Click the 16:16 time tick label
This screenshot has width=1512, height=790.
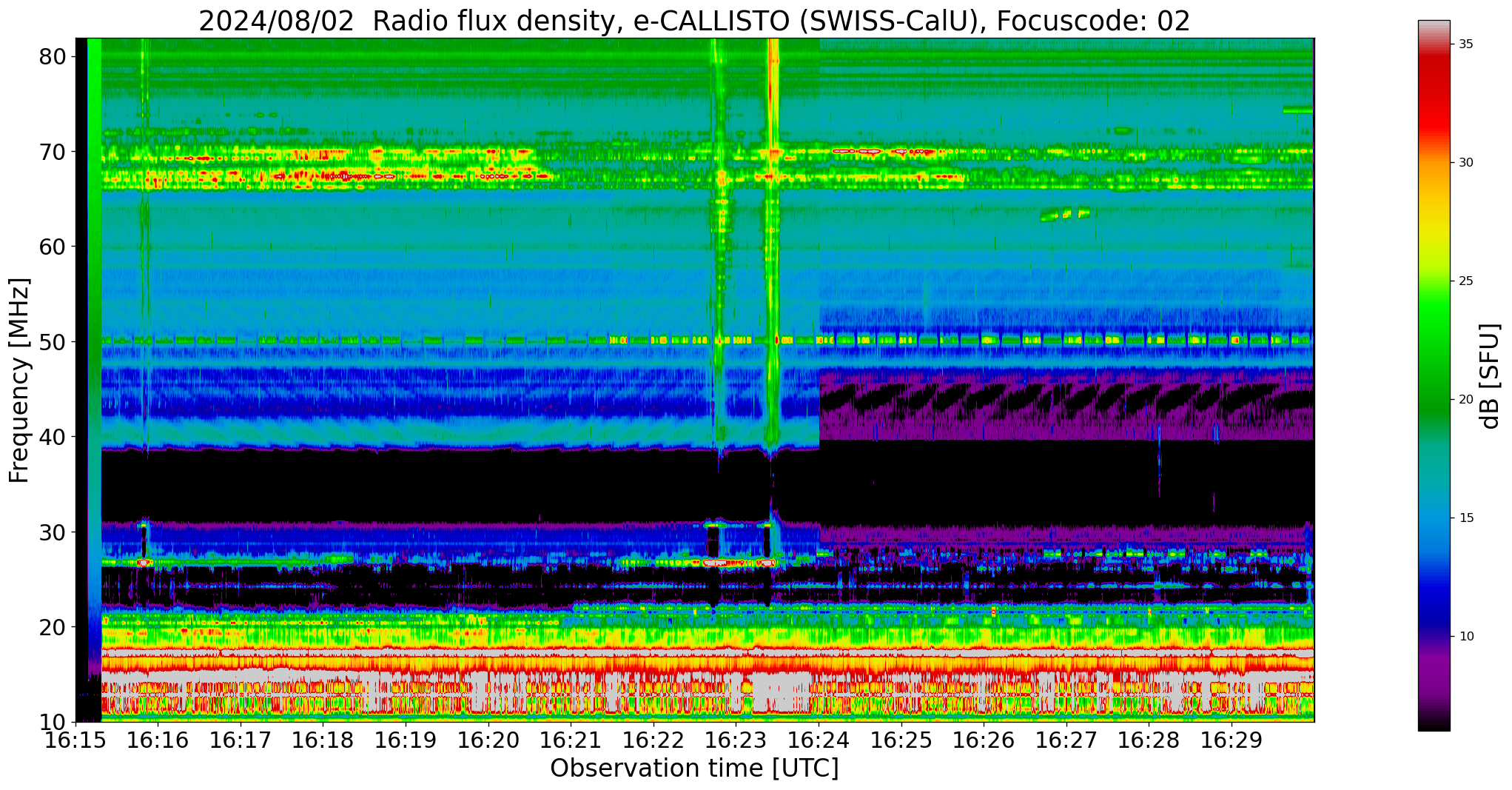click(158, 740)
